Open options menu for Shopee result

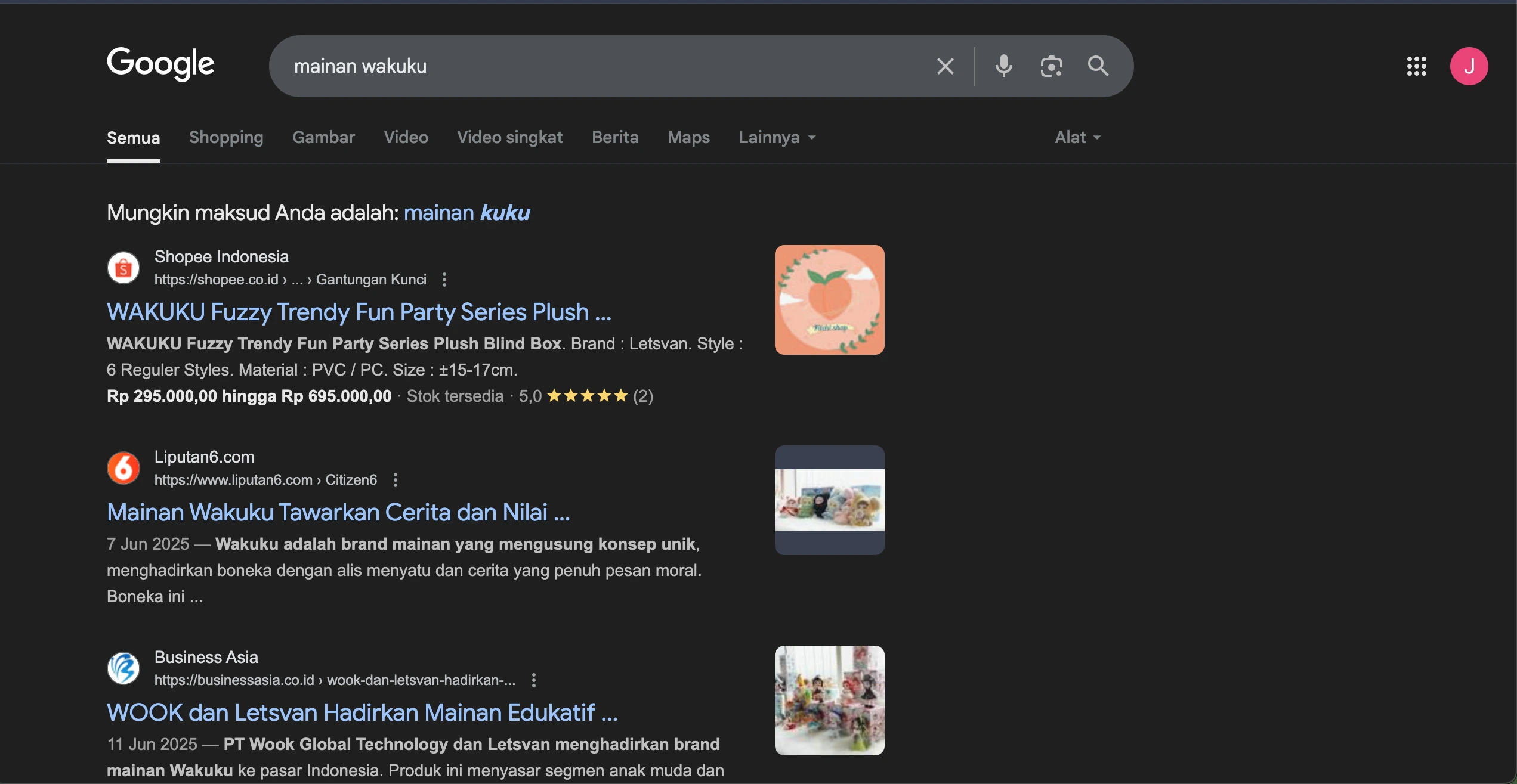pos(444,280)
